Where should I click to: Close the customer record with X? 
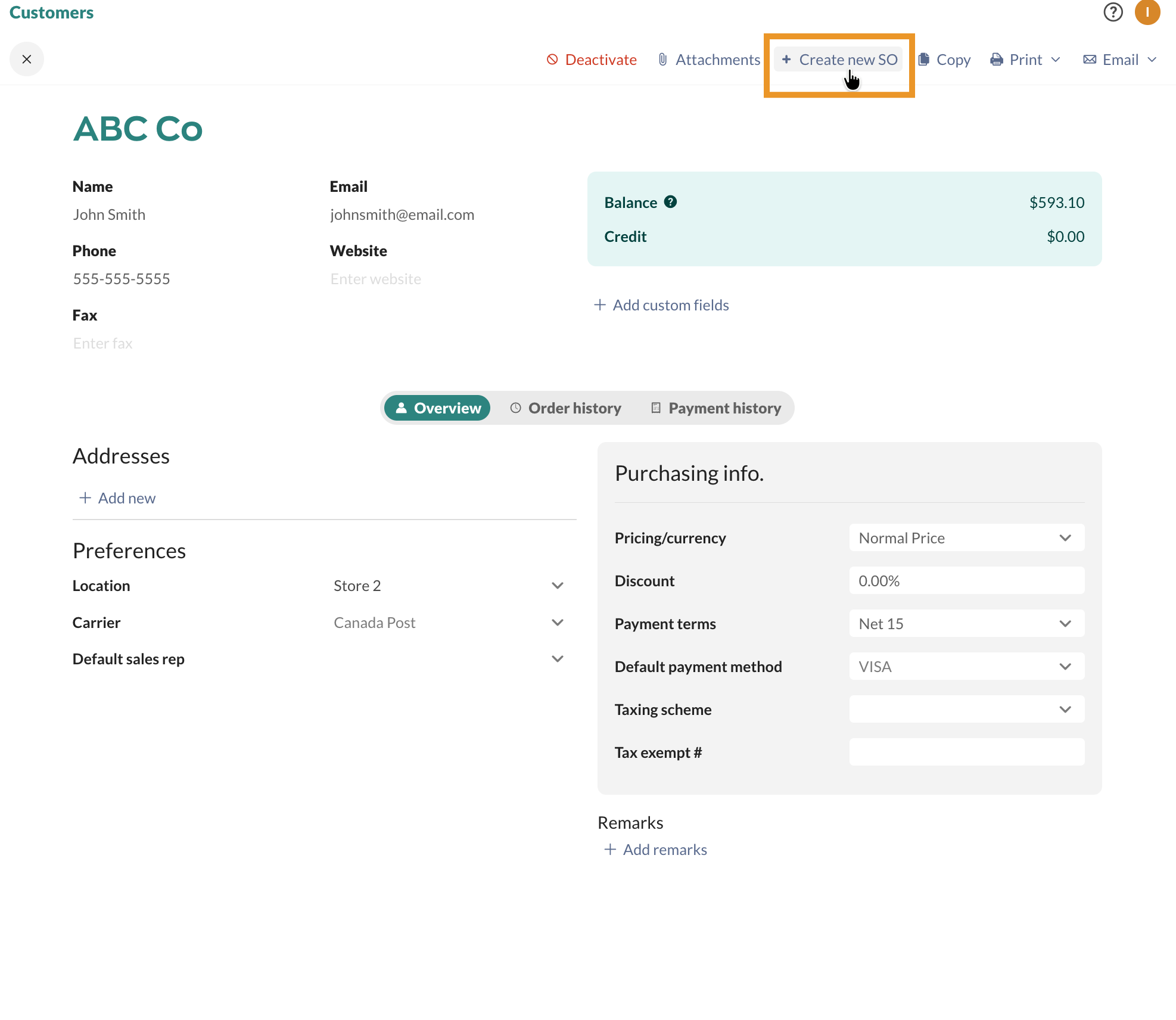point(27,59)
